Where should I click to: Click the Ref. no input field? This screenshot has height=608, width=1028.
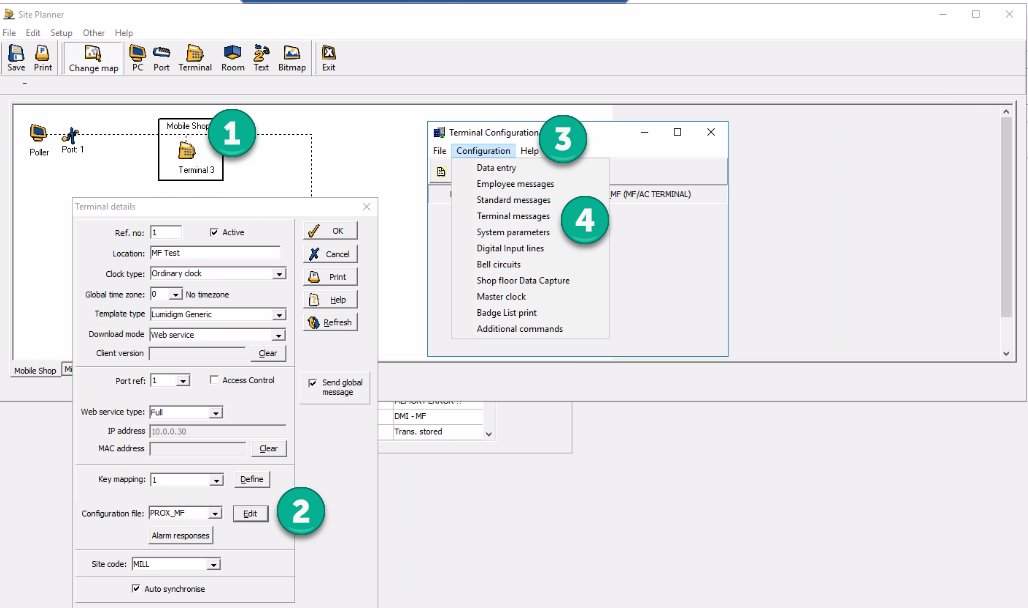pos(166,232)
